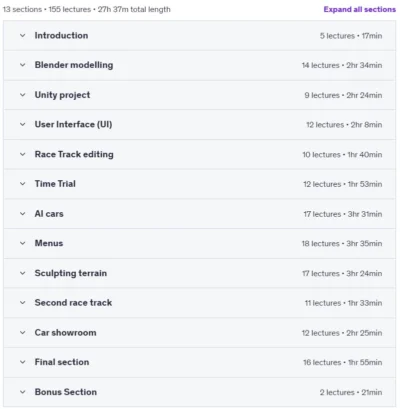The width and height of the screenshot is (400, 409).
Task: Click the Expand all sections link
Action: [x=359, y=9]
